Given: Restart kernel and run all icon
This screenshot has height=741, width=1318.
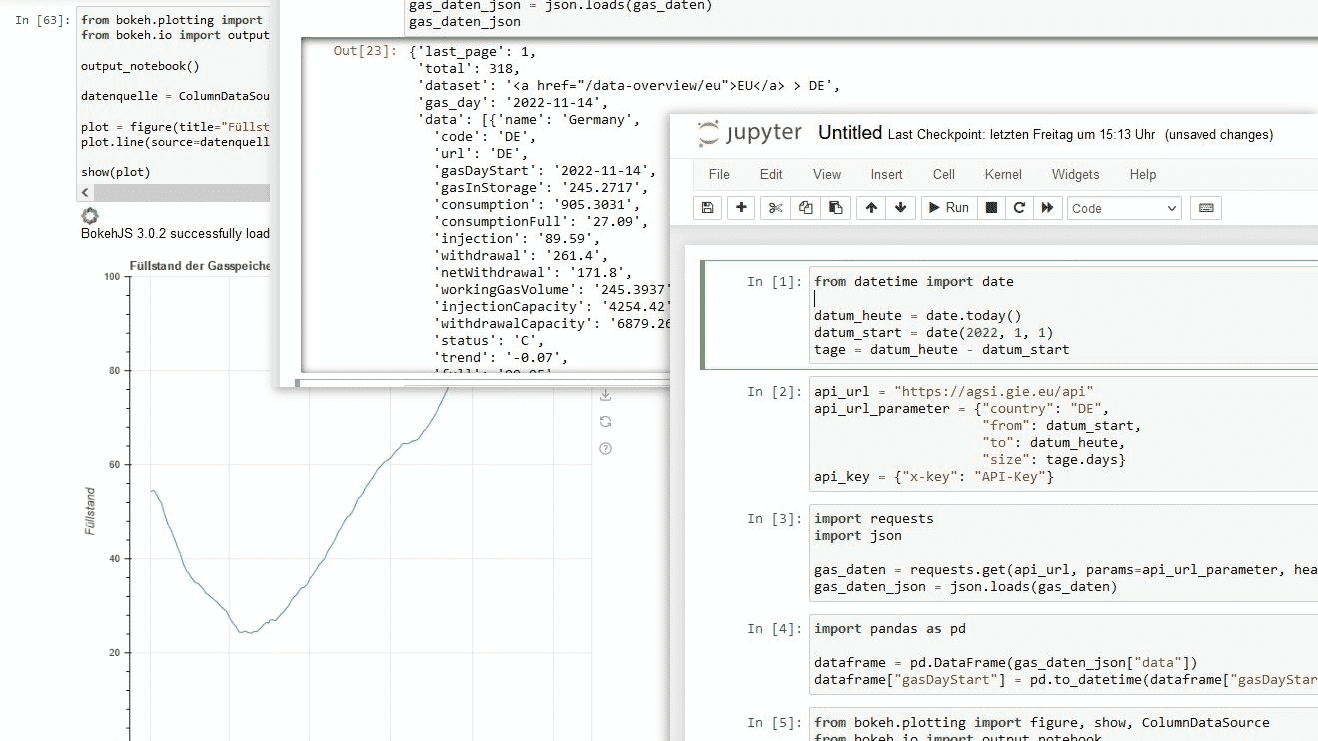Looking at the screenshot, I should 1047,208.
